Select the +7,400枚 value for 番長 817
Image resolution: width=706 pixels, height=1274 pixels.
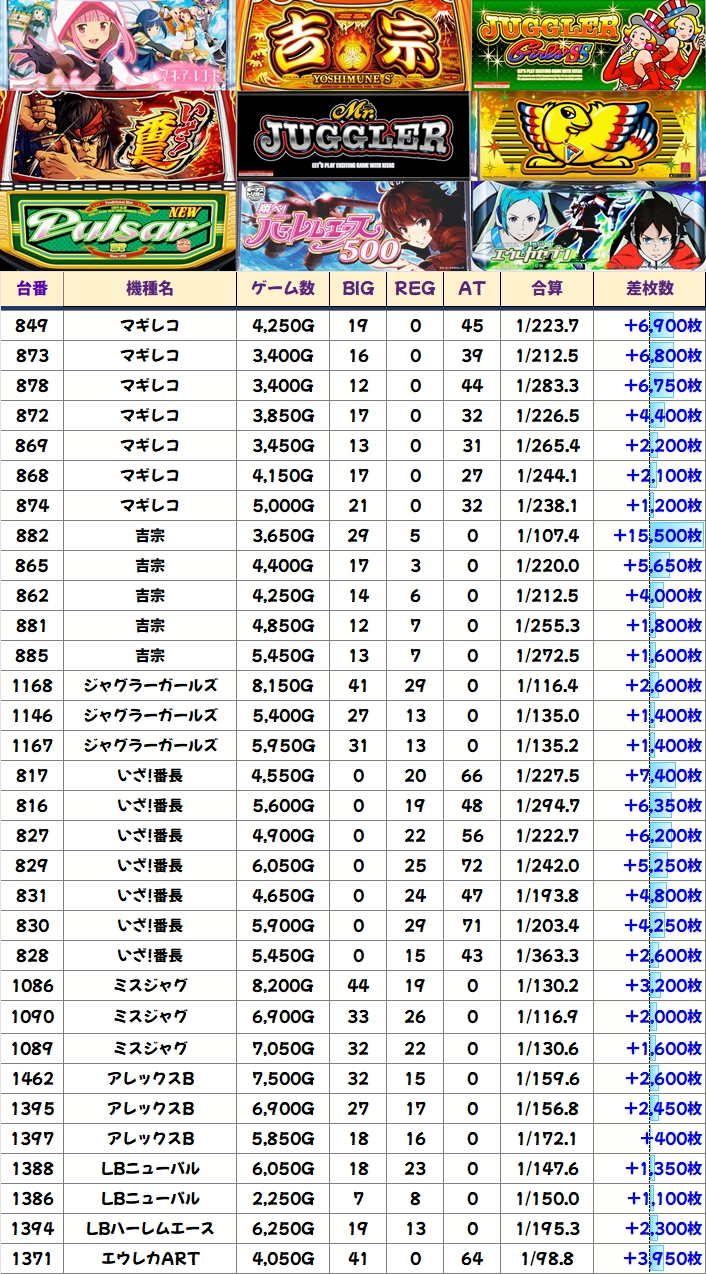(663, 775)
